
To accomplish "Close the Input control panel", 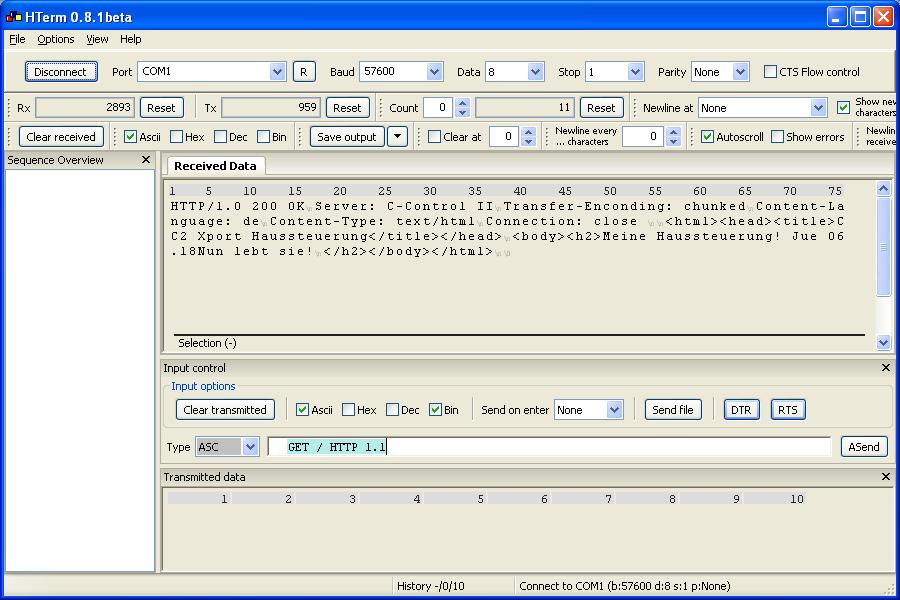I will tap(885, 368).
